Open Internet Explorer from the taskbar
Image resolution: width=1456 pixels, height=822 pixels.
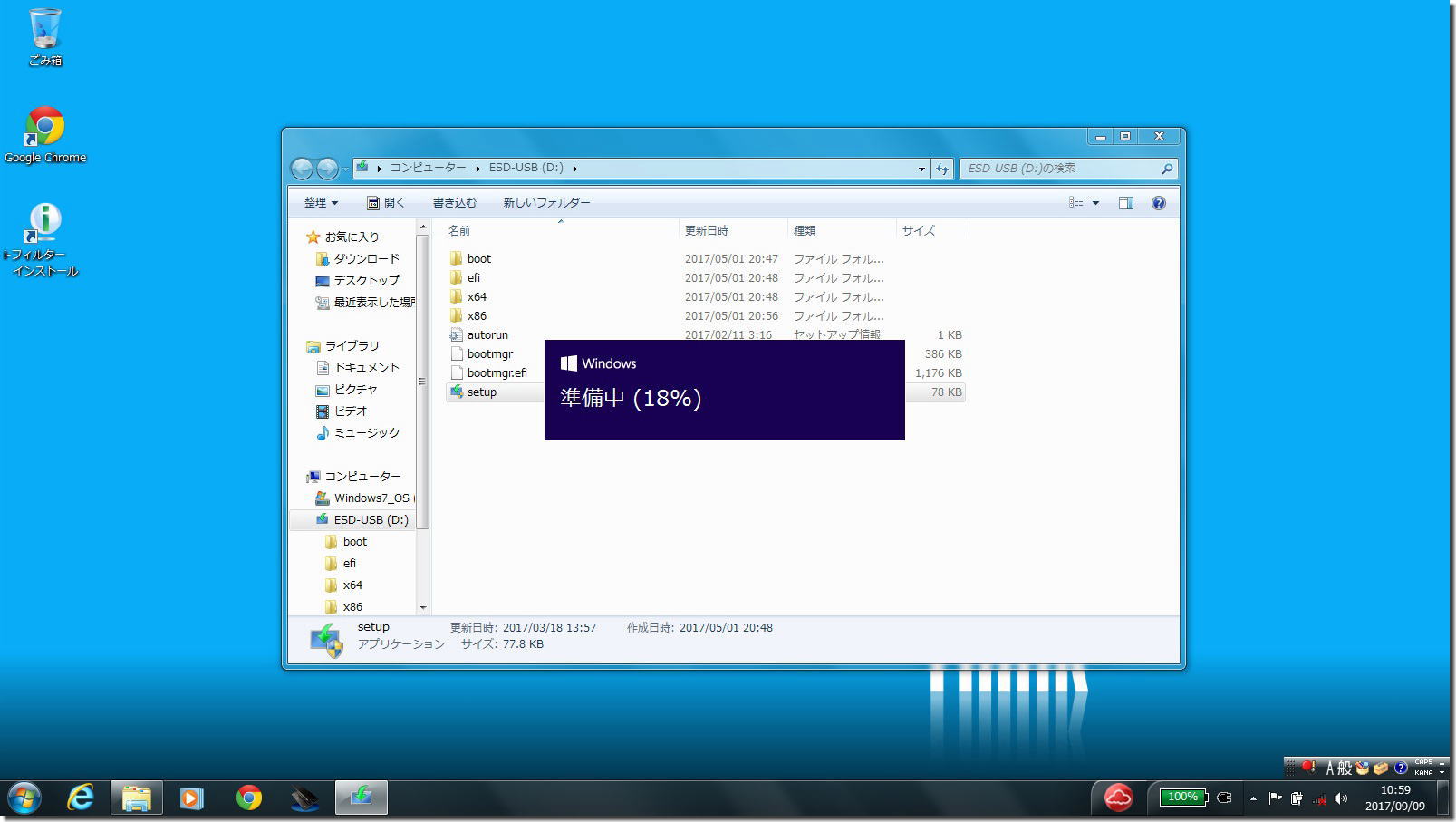pos(81,798)
